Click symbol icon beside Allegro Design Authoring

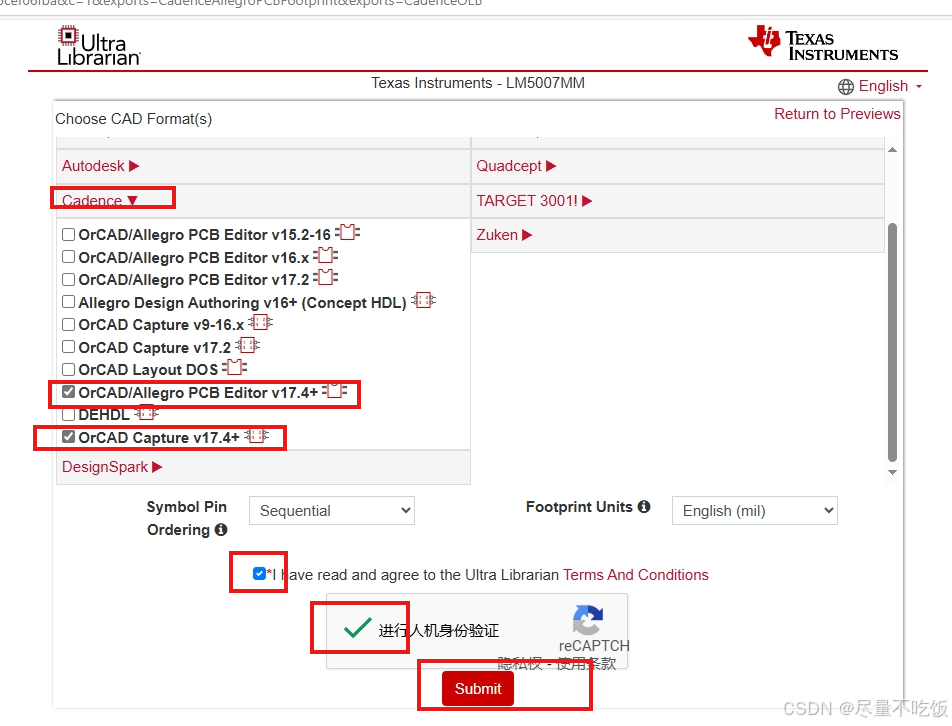(423, 300)
